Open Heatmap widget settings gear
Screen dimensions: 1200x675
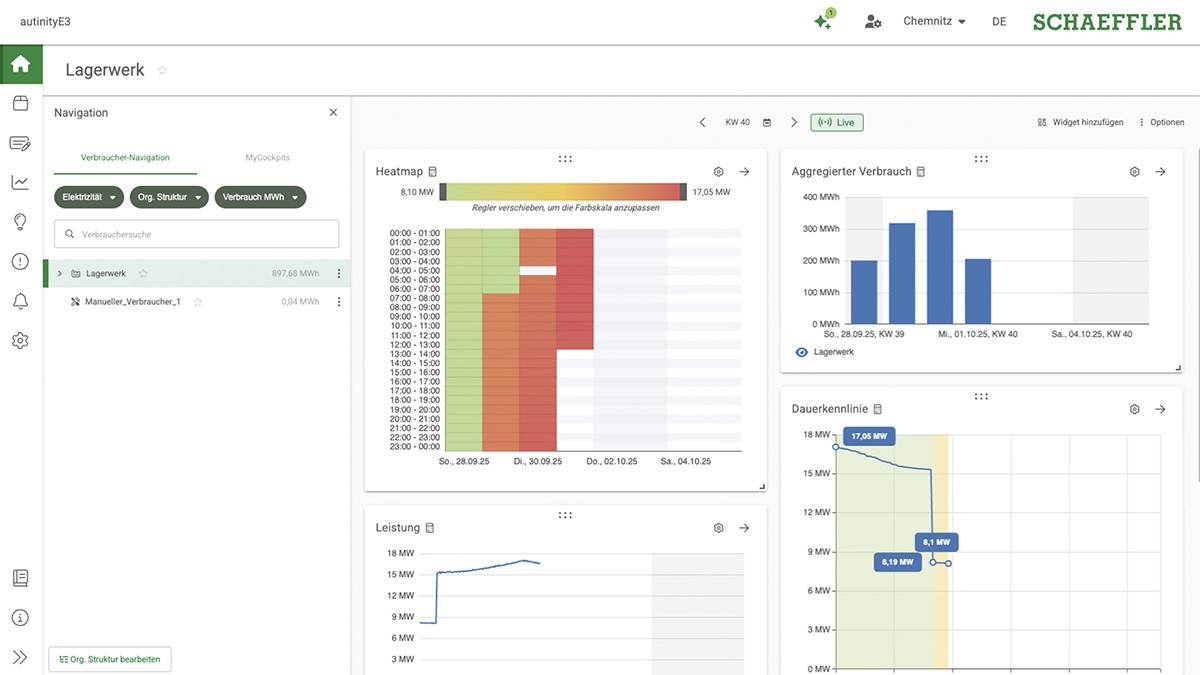point(718,172)
